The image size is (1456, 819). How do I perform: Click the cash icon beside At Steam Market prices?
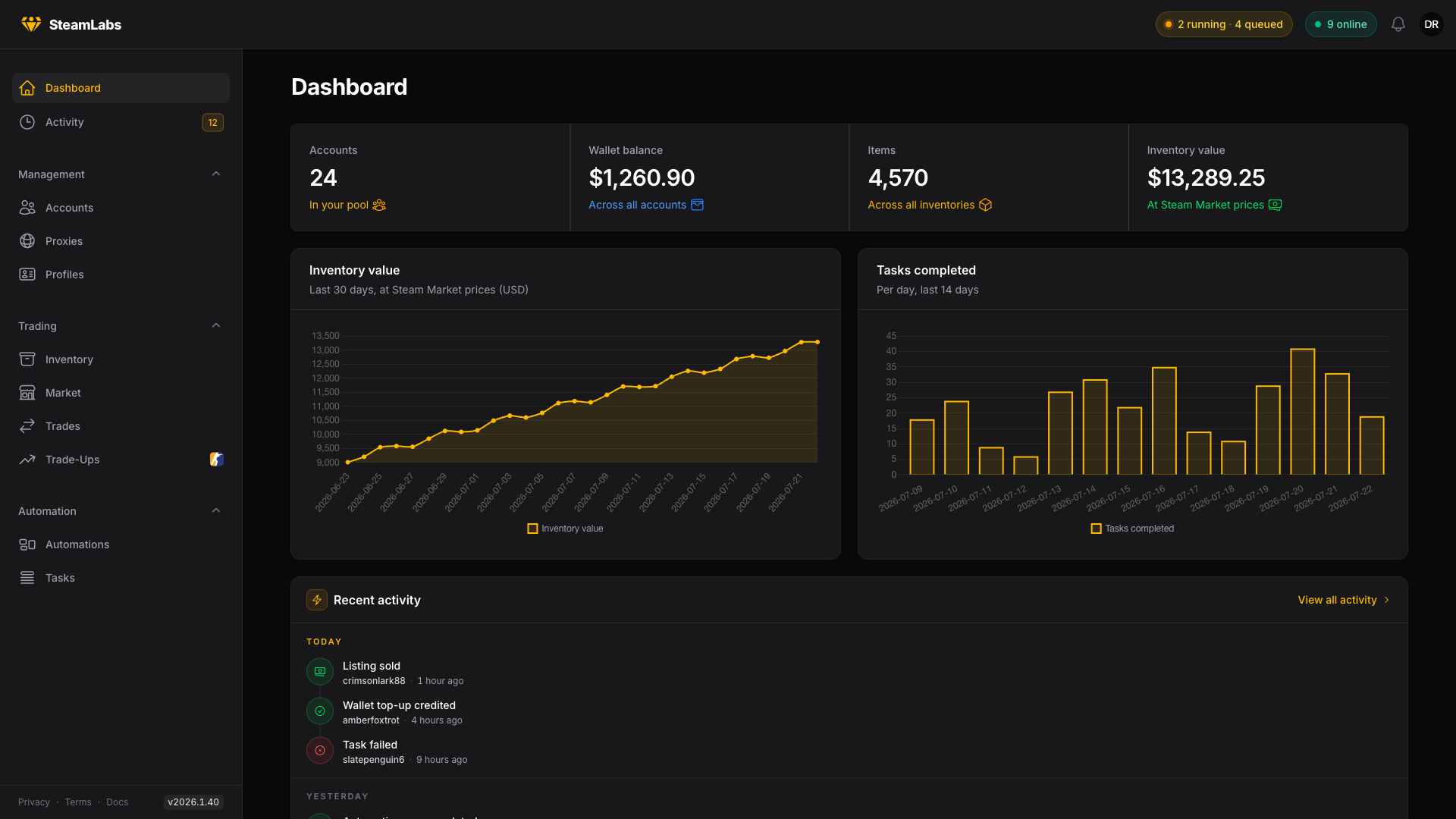1275,205
